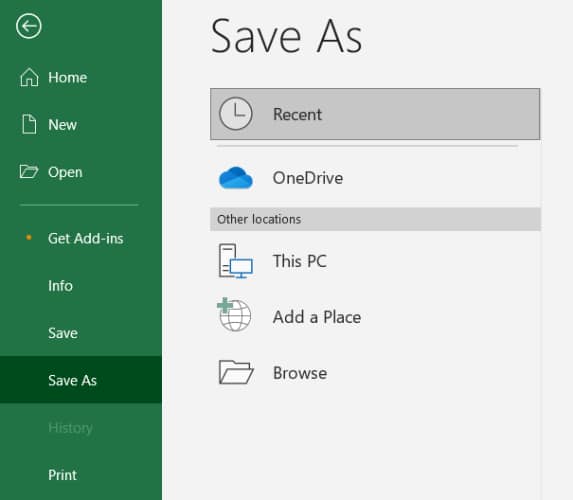
Task: Click the back arrow circle icon
Action: [x=29, y=26]
